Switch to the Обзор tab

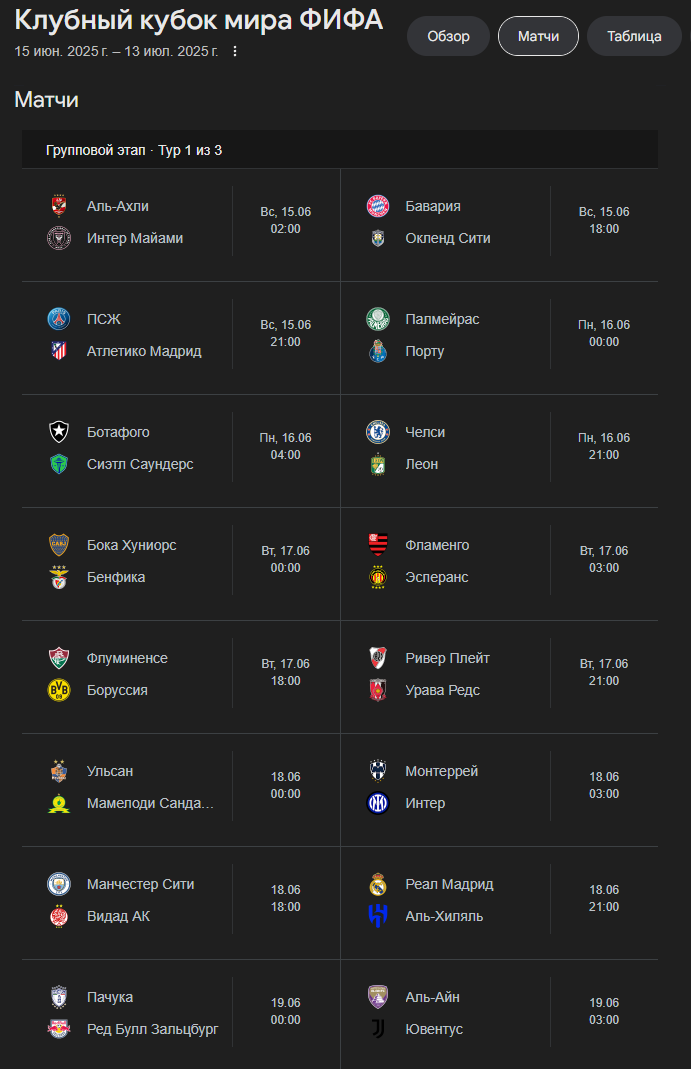448,36
